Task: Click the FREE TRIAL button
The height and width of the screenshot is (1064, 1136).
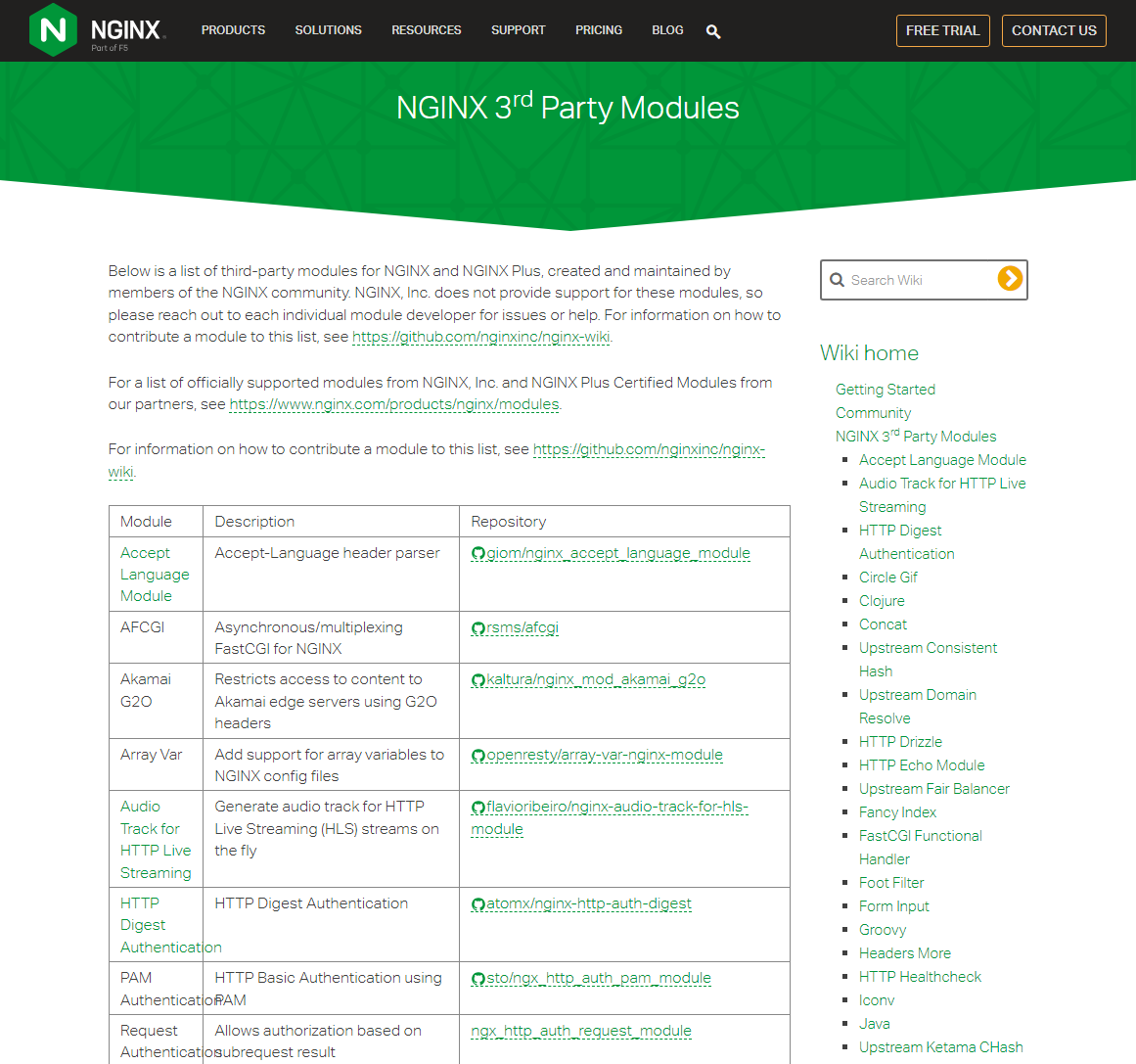Action: pos(942,30)
